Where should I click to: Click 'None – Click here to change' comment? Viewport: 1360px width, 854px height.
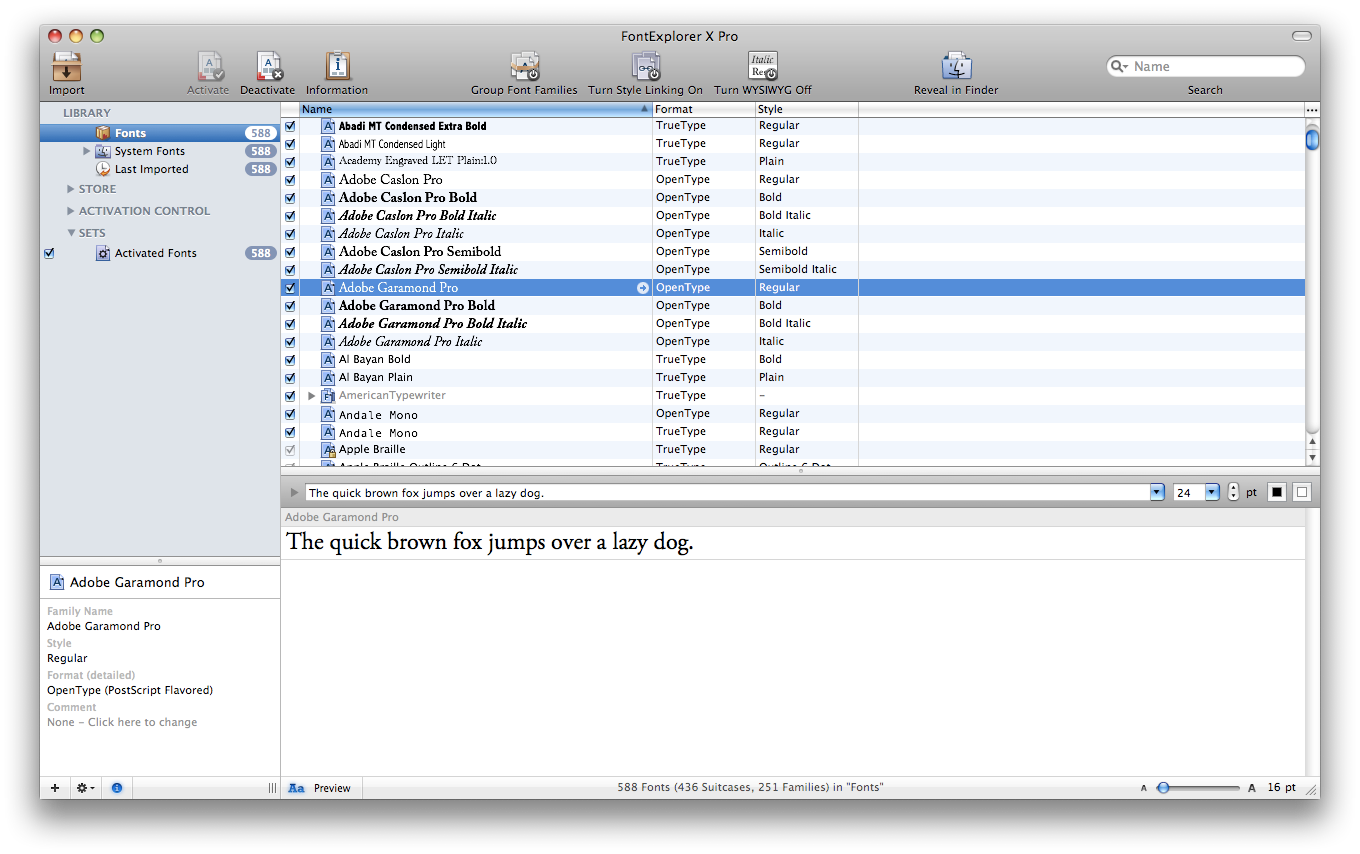[x=122, y=722]
